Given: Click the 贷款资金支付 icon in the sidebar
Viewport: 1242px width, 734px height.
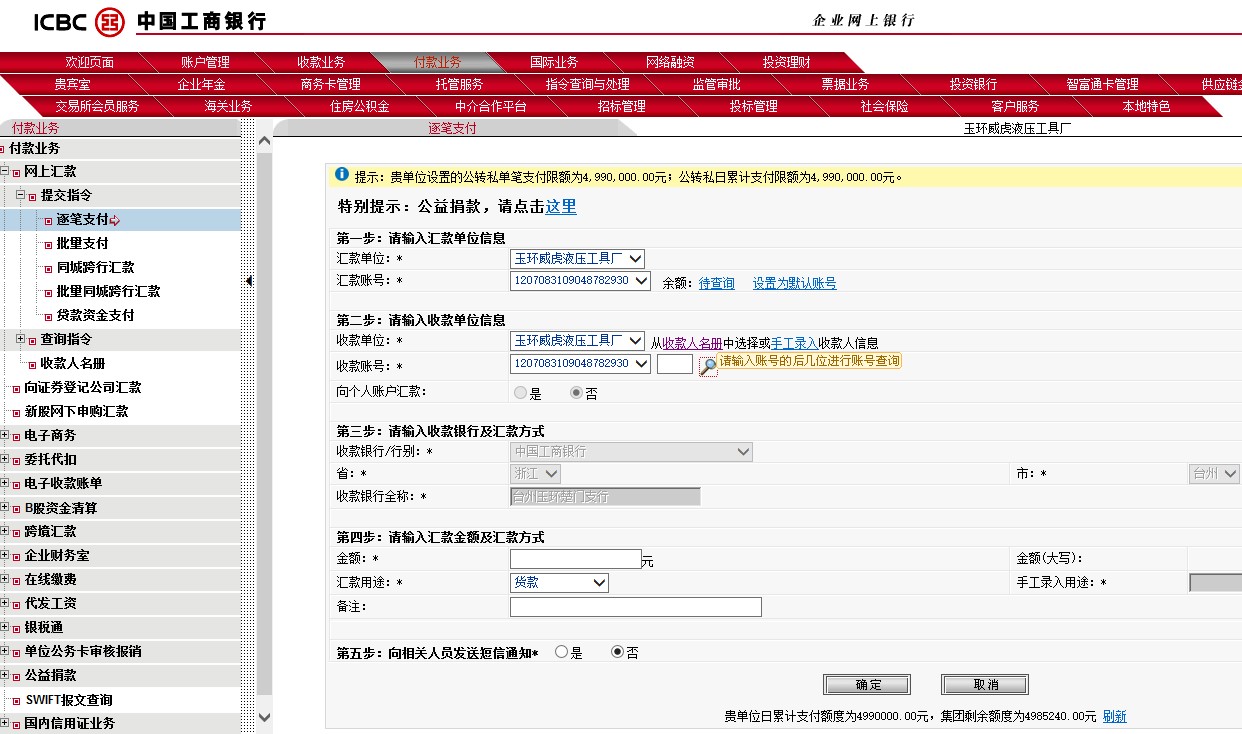Looking at the screenshot, I should coord(48,316).
